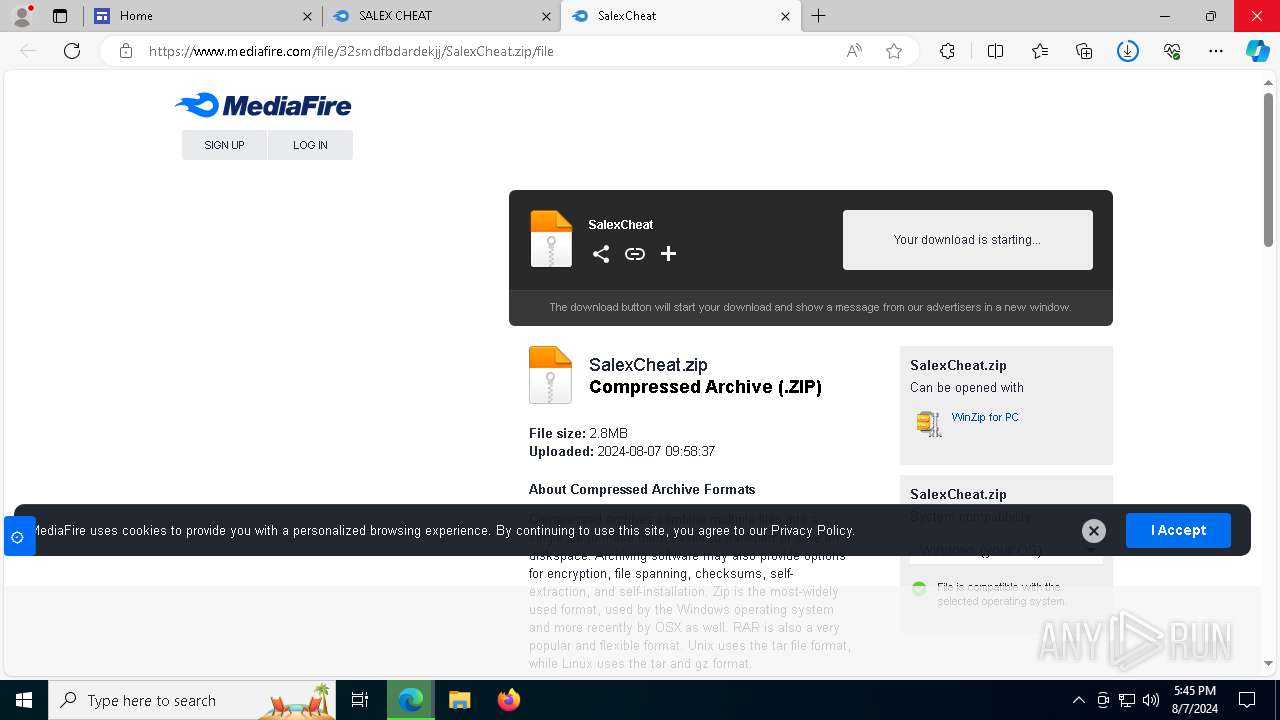Add SalexCheat to my files
The width and height of the screenshot is (1280, 720).
(669, 254)
